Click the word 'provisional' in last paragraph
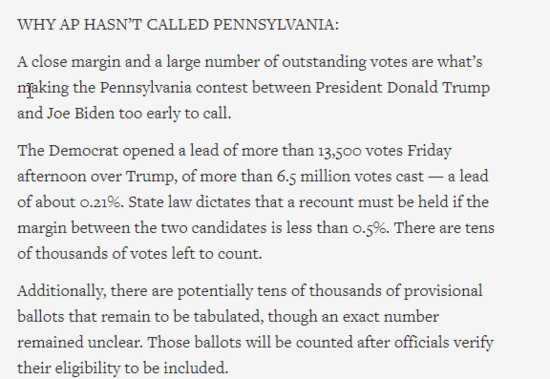This screenshot has height=379, width=550. (x=443, y=292)
